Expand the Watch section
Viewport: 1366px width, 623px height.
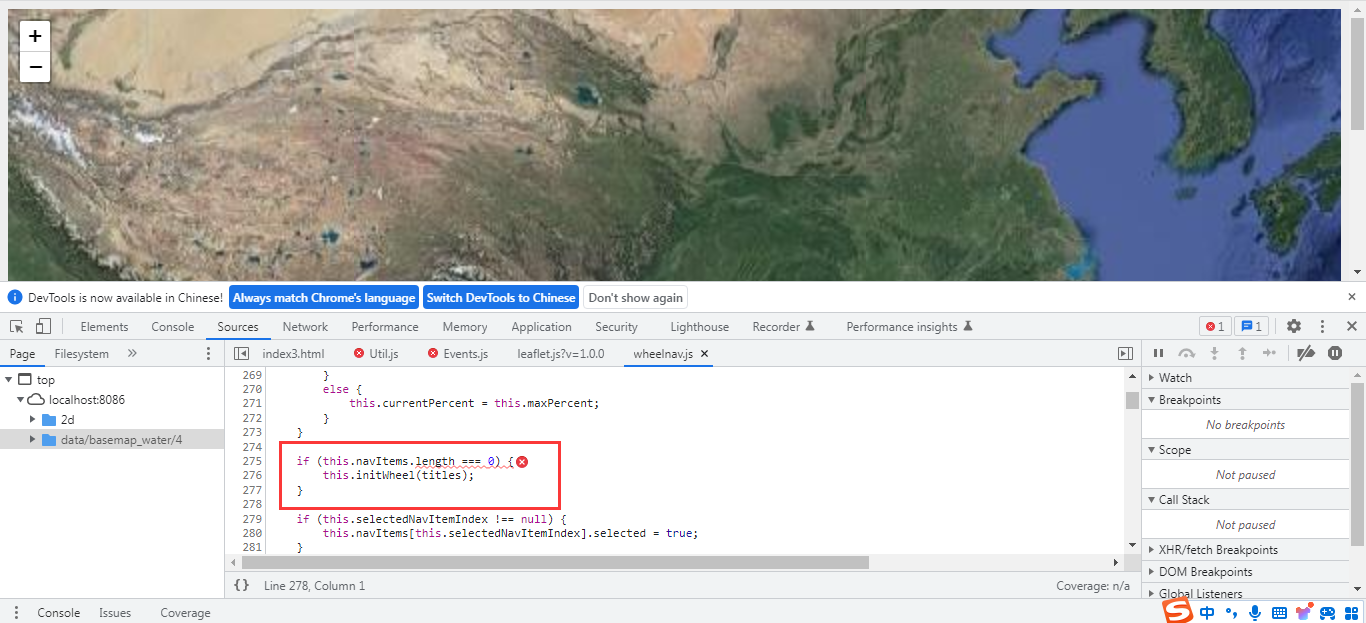(x=1175, y=378)
